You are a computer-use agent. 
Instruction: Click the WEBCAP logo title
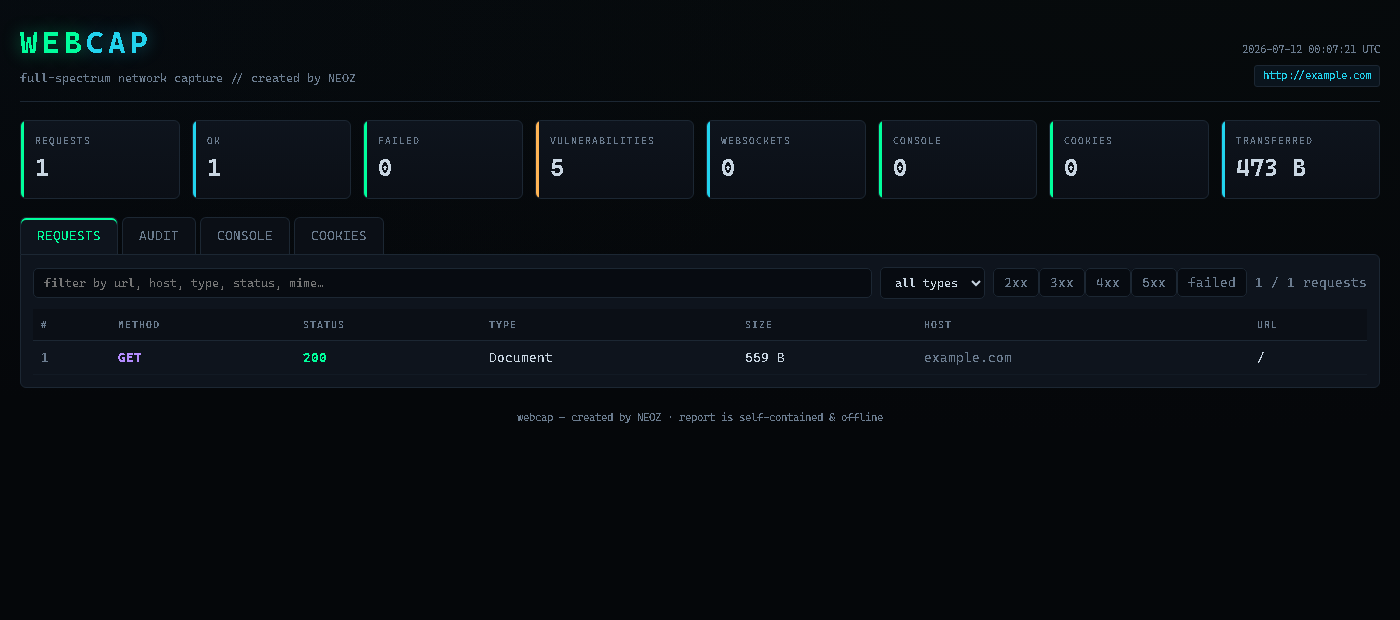pyautogui.click(x=85, y=43)
